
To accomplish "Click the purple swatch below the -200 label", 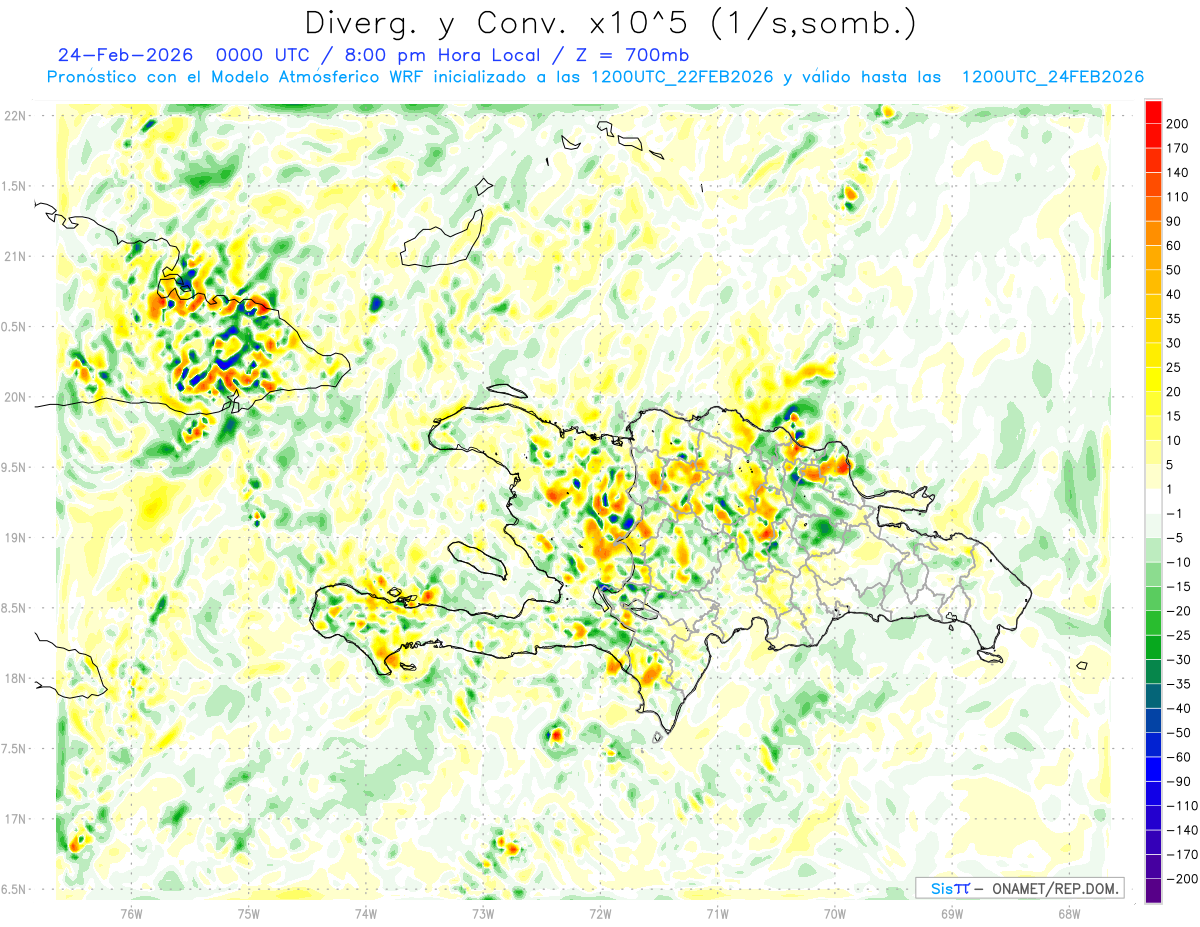I will click(x=1153, y=890).
